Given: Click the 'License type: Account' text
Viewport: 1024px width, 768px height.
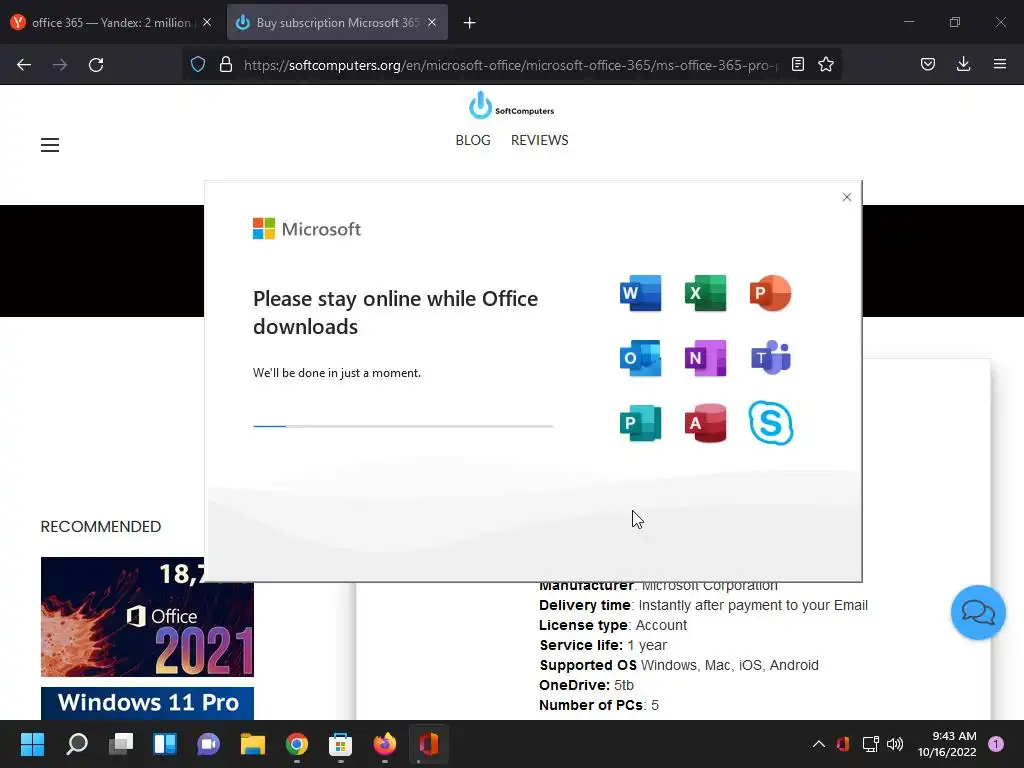Looking at the screenshot, I should pyautogui.click(x=613, y=625).
